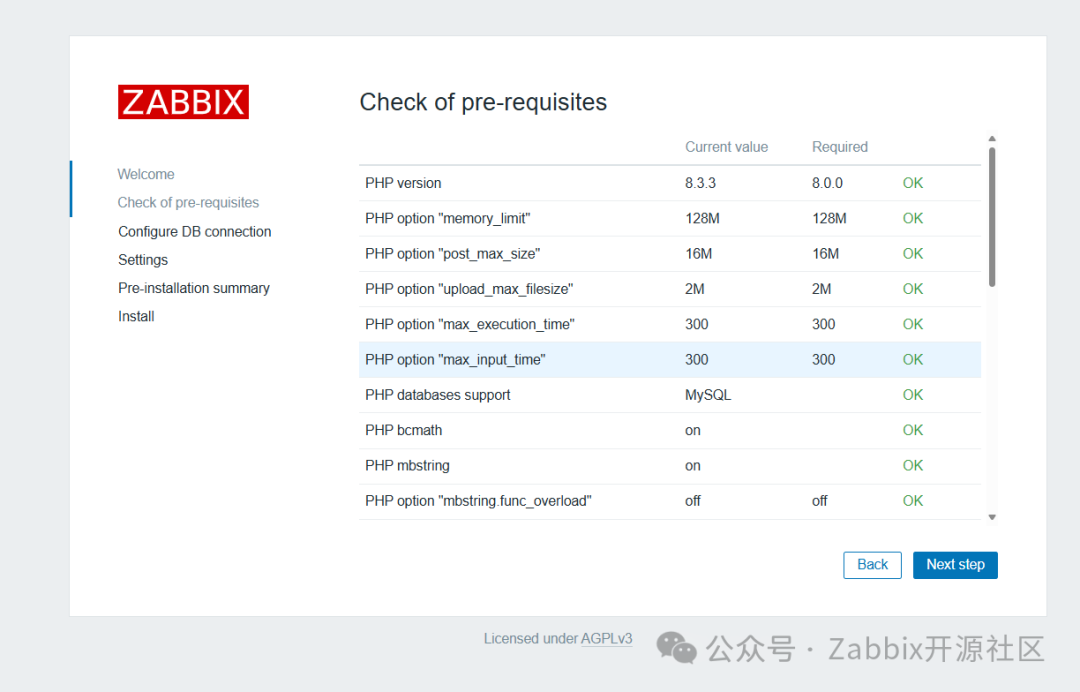
Task: Click the ZABBIX logo
Action: pyautogui.click(x=183, y=101)
